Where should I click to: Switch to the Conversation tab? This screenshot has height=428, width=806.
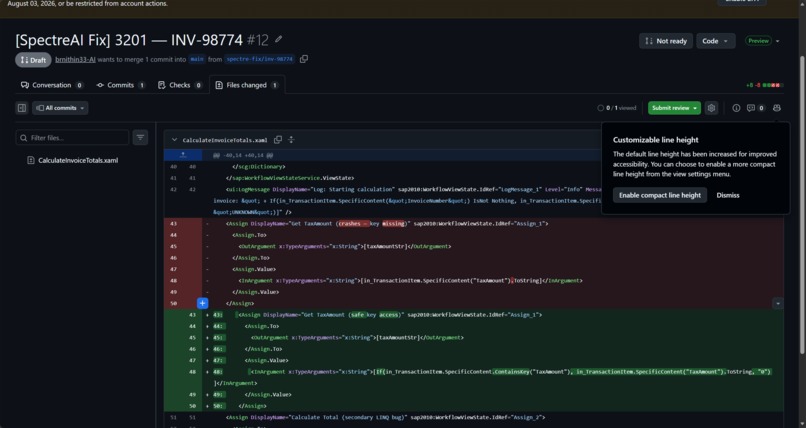click(x=51, y=85)
